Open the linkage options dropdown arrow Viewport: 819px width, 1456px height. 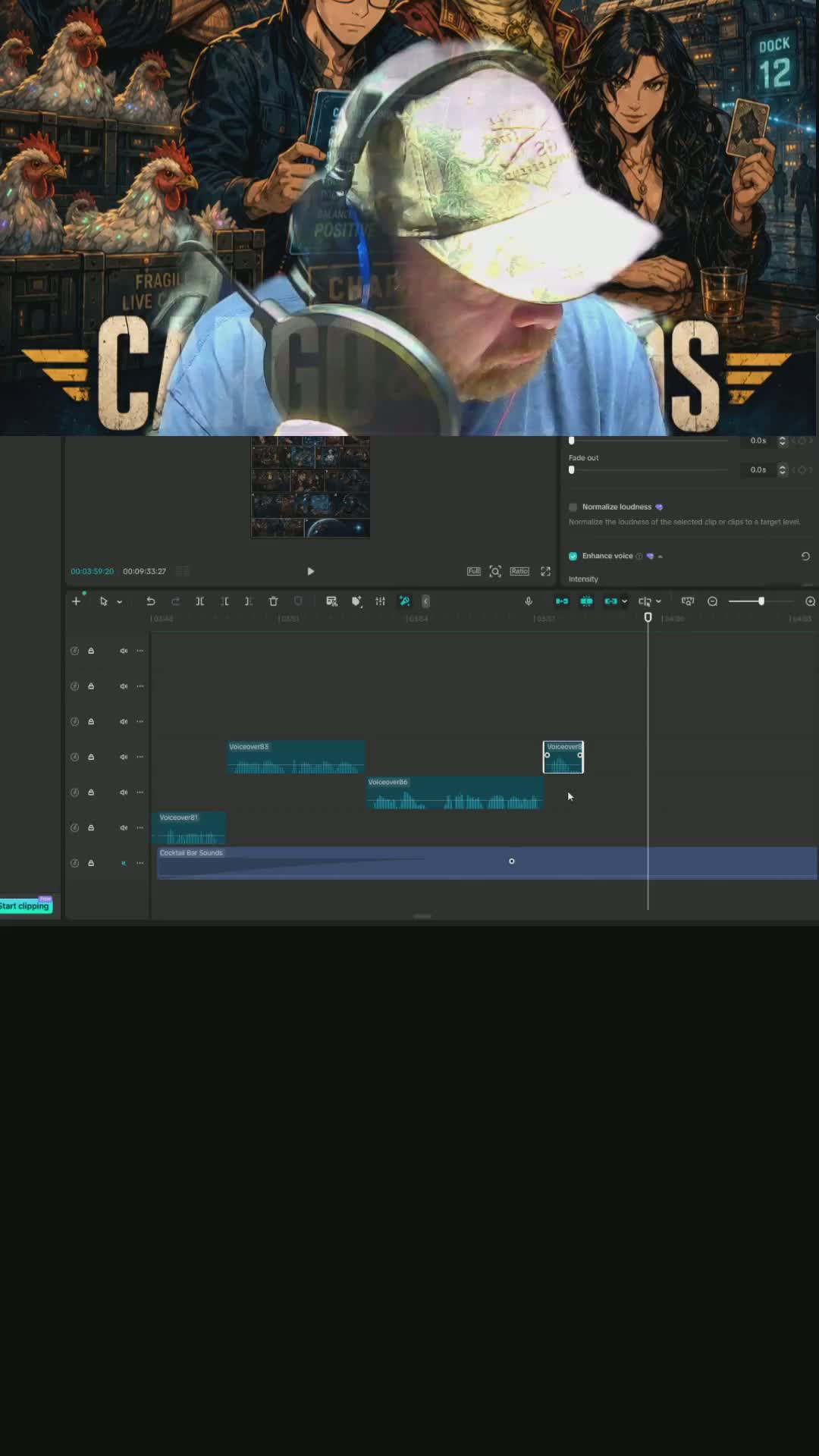624,601
